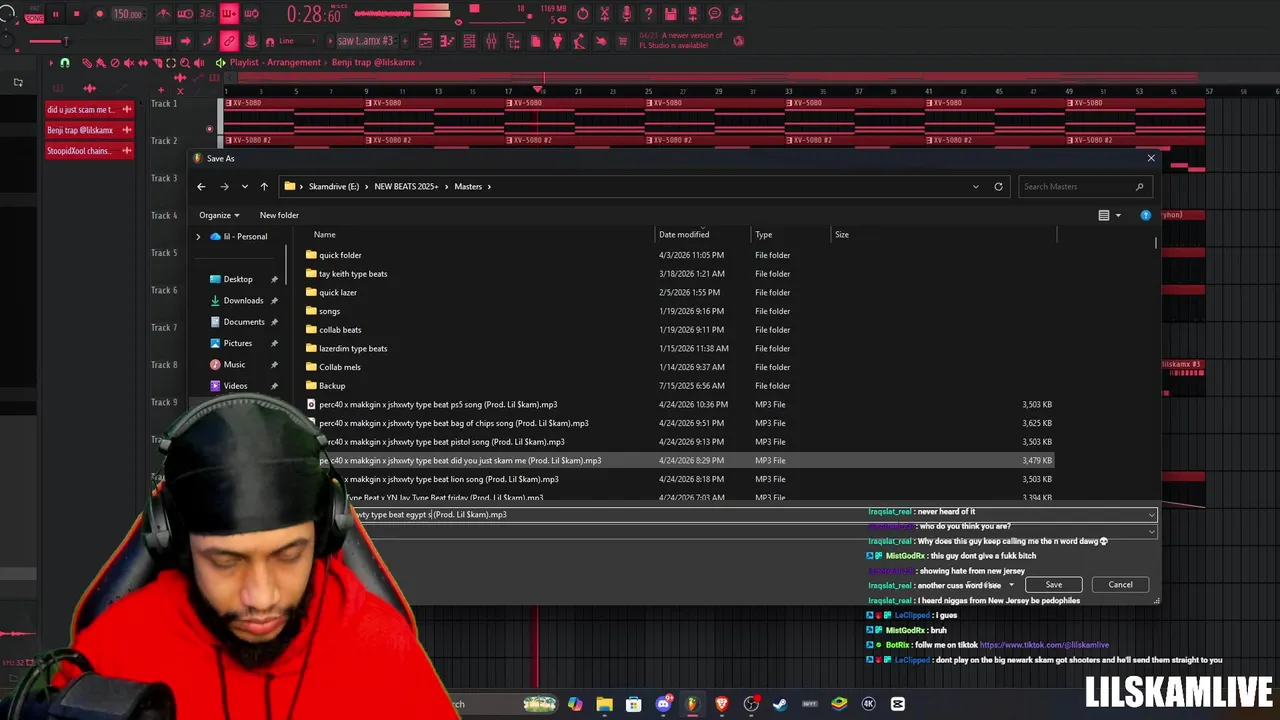1280x720 pixels.
Task: Click the playlist magnet snap icon
Action: pyautogui.click(x=65, y=62)
